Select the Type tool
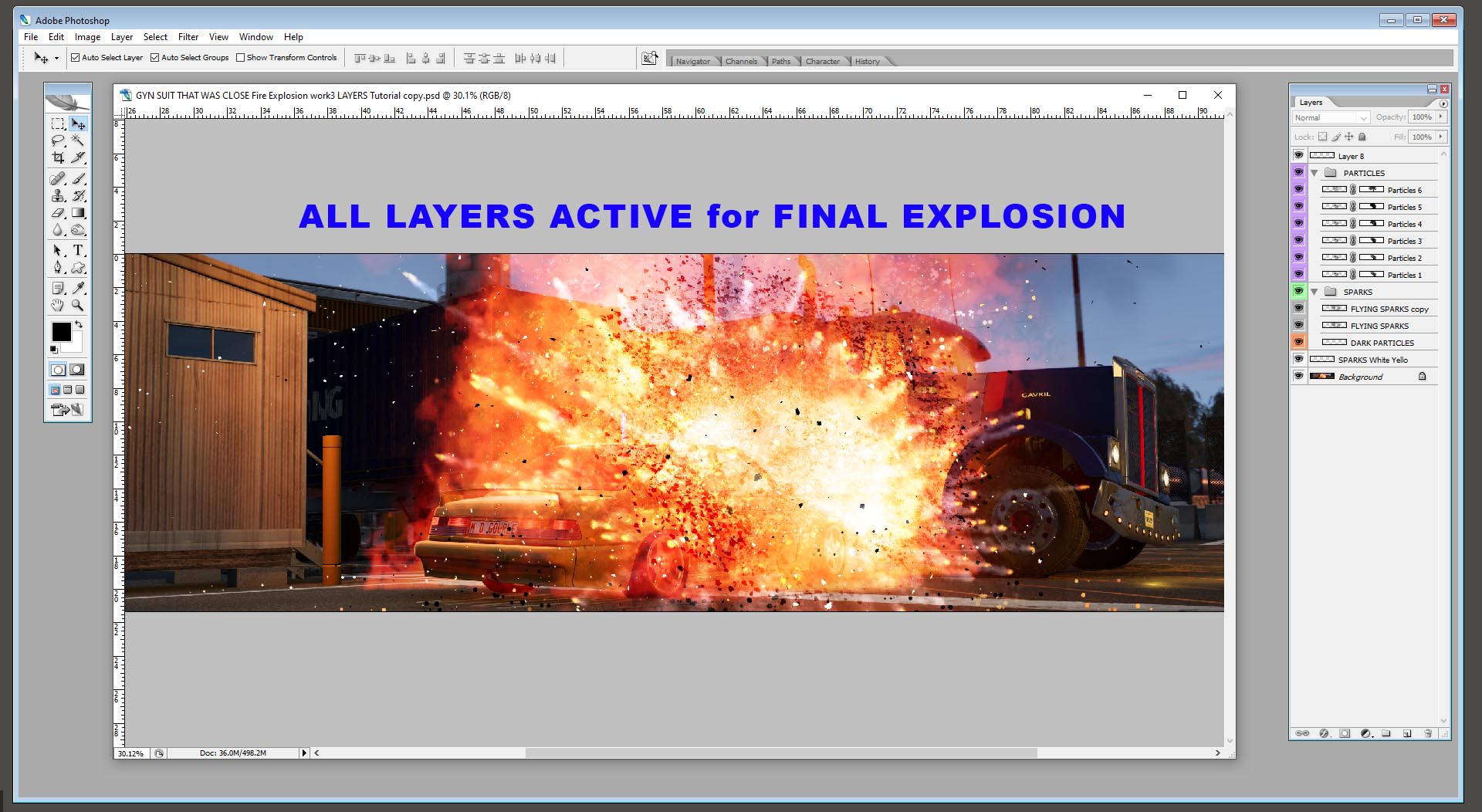 pyautogui.click(x=78, y=250)
